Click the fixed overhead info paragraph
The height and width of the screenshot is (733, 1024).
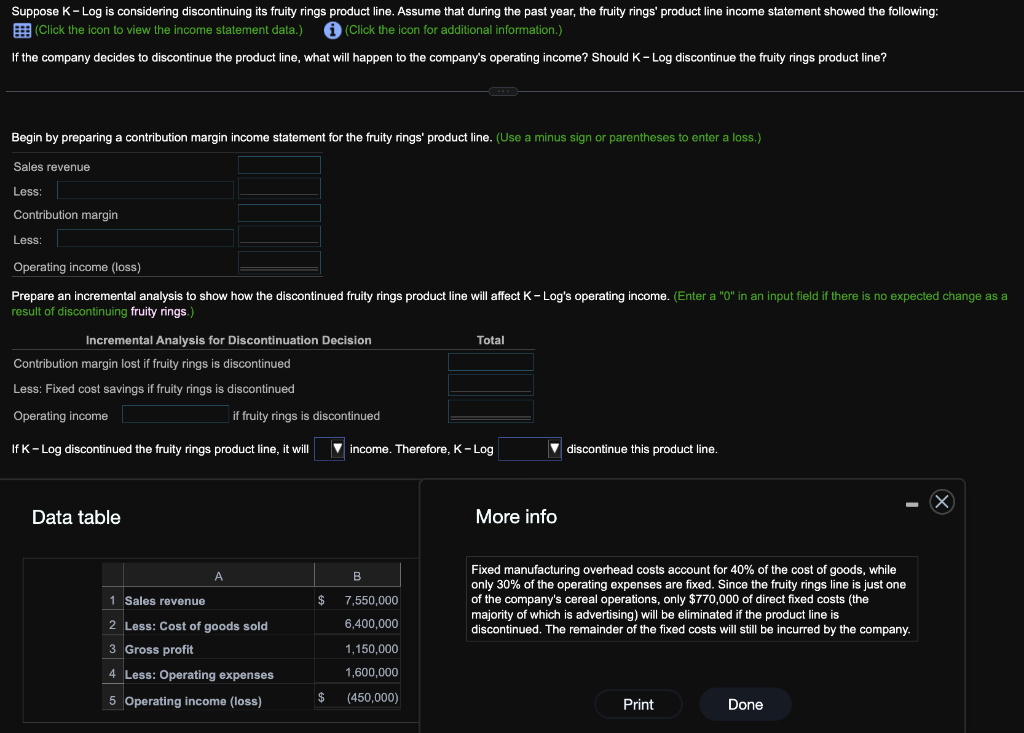coord(691,600)
